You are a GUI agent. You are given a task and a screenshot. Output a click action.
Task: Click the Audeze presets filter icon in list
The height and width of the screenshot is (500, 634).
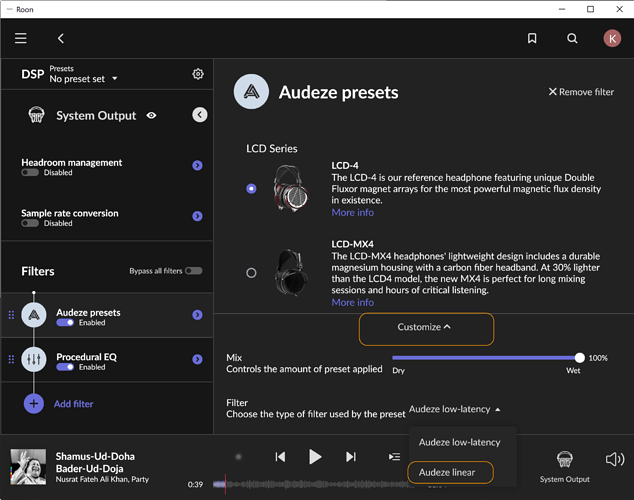click(34, 315)
